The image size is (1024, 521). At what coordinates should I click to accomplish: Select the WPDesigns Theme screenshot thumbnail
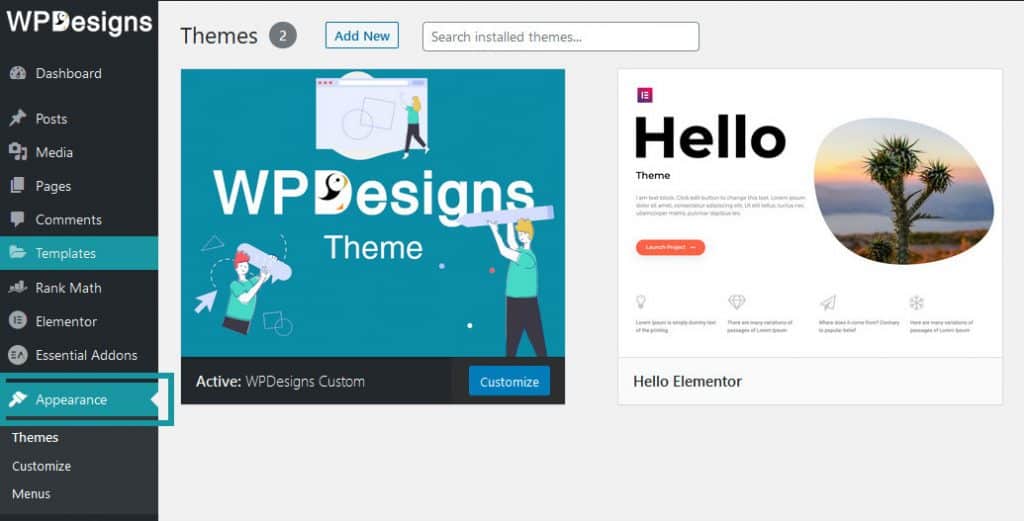pos(373,213)
